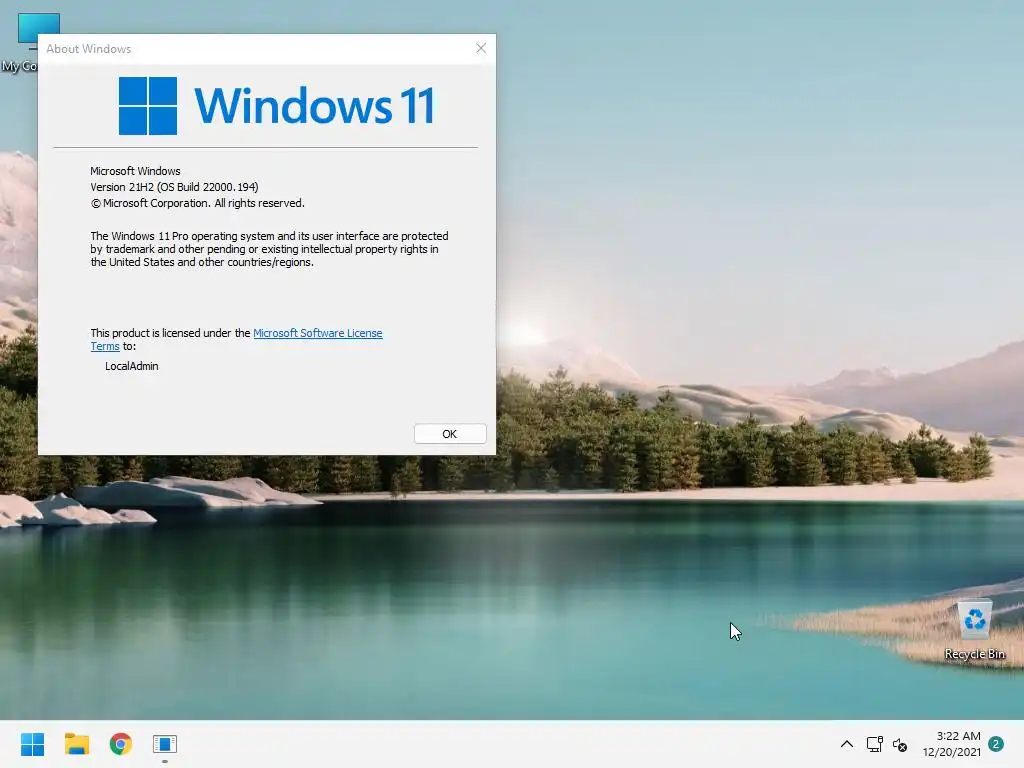Open the Windows Start menu
This screenshot has height=768, width=1024.
pyautogui.click(x=32, y=744)
